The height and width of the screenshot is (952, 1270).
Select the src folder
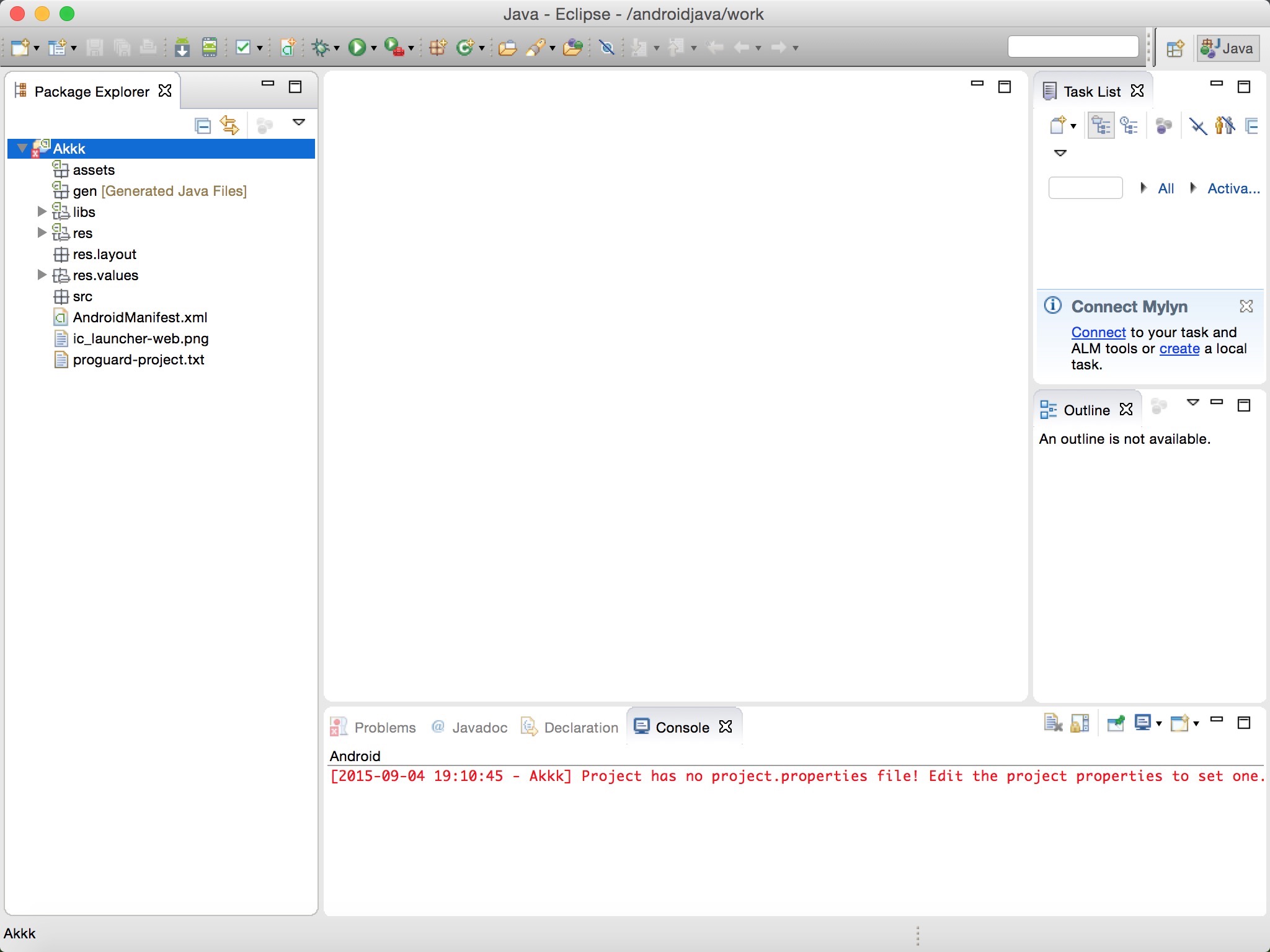click(x=82, y=296)
